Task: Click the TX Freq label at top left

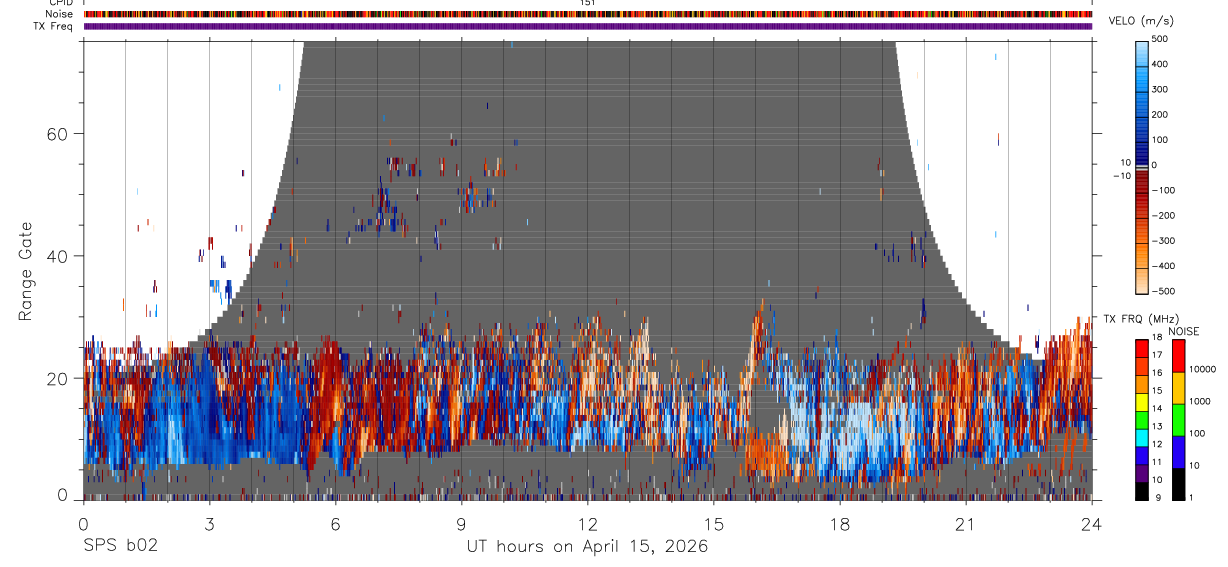Action: (54, 26)
